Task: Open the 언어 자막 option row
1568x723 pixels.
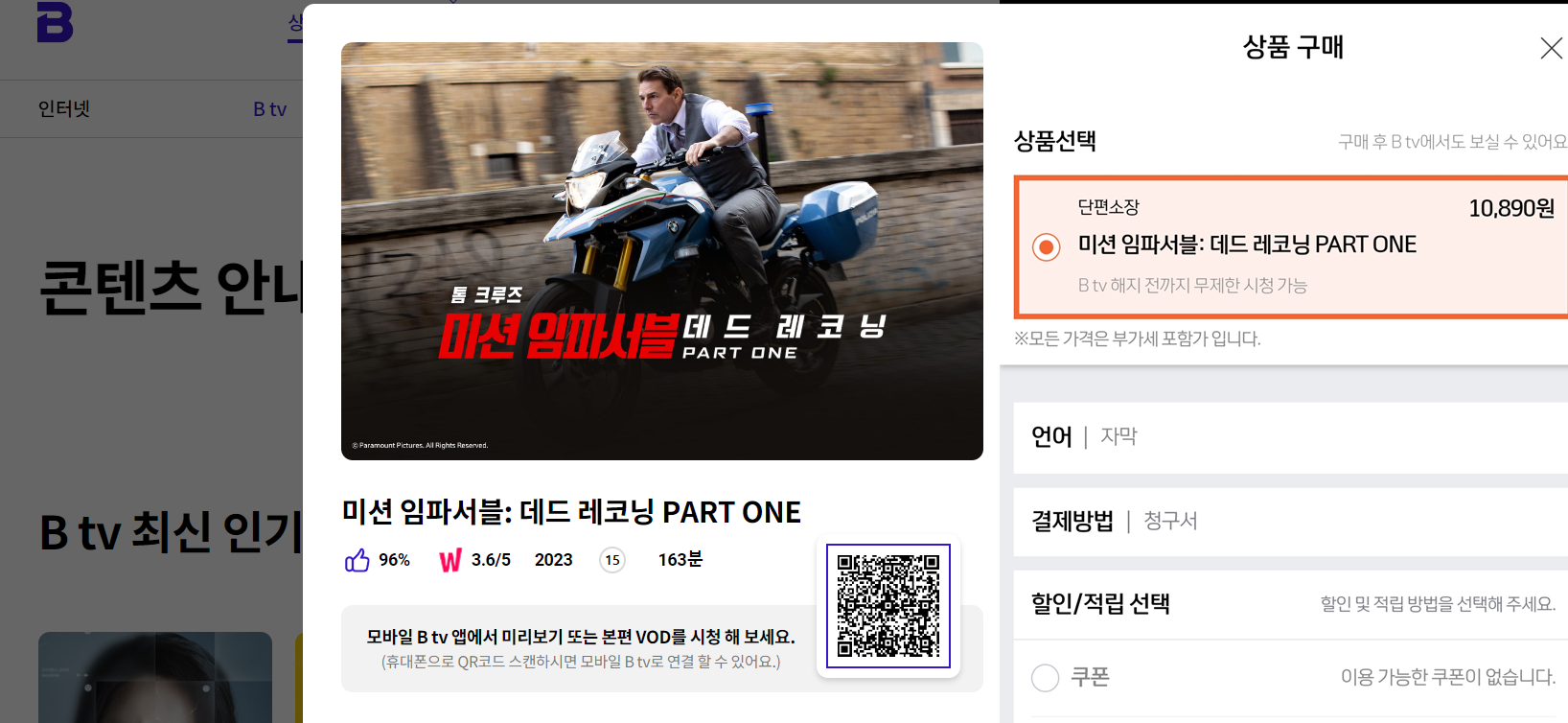Action: click(x=1290, y=437)
